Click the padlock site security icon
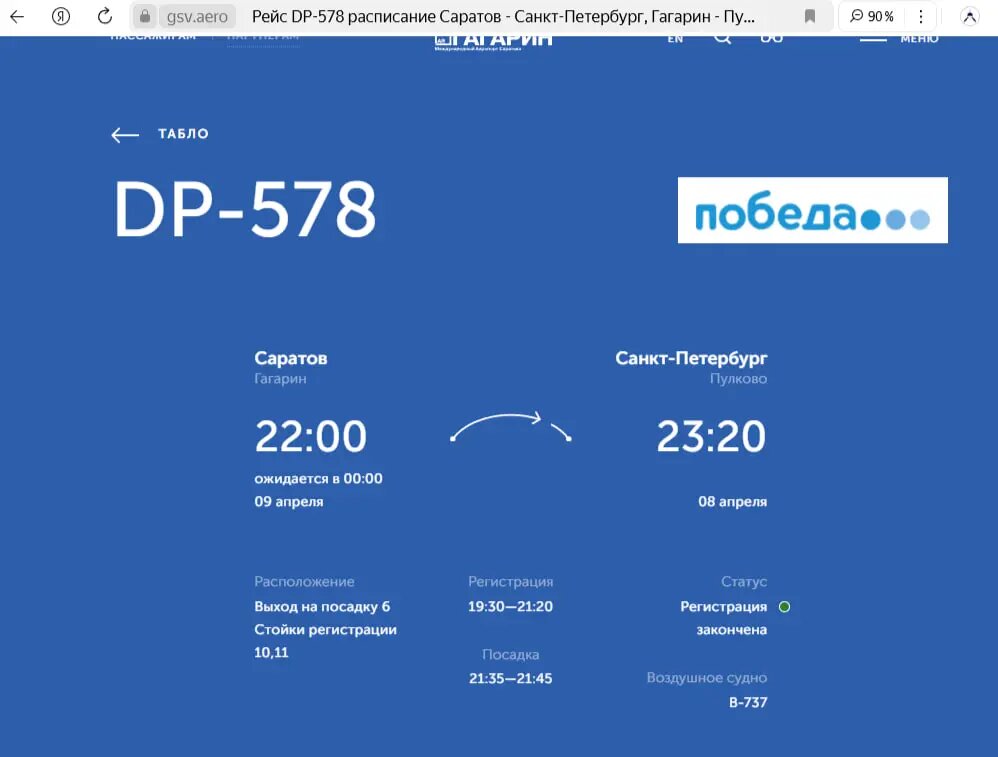 [145, 17]
